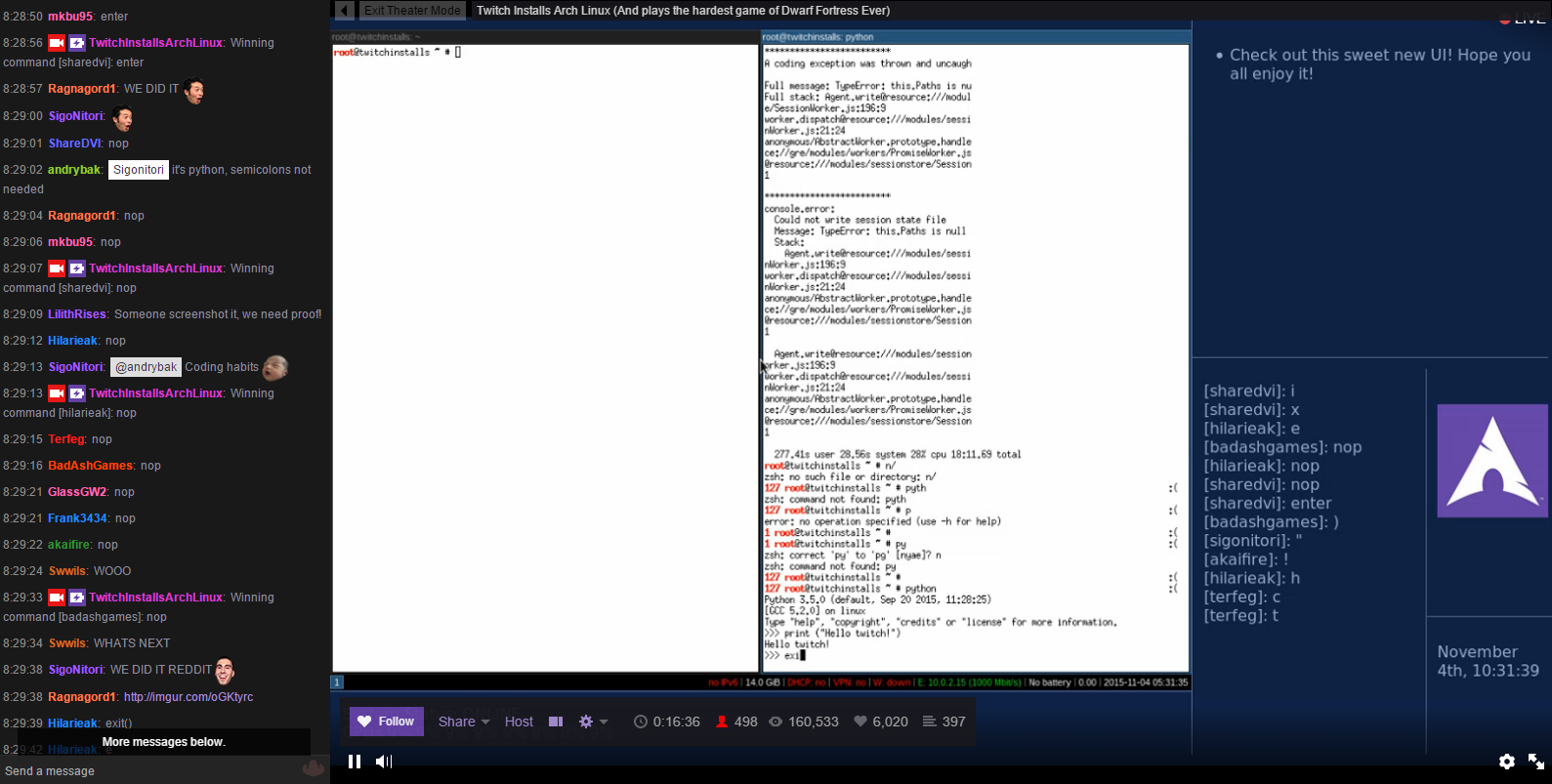The width and height of the screenshot is (1552, 784).
Task: Click TwitchInstallsArchLinux name at 8:29:13
Action: (156, 393)
